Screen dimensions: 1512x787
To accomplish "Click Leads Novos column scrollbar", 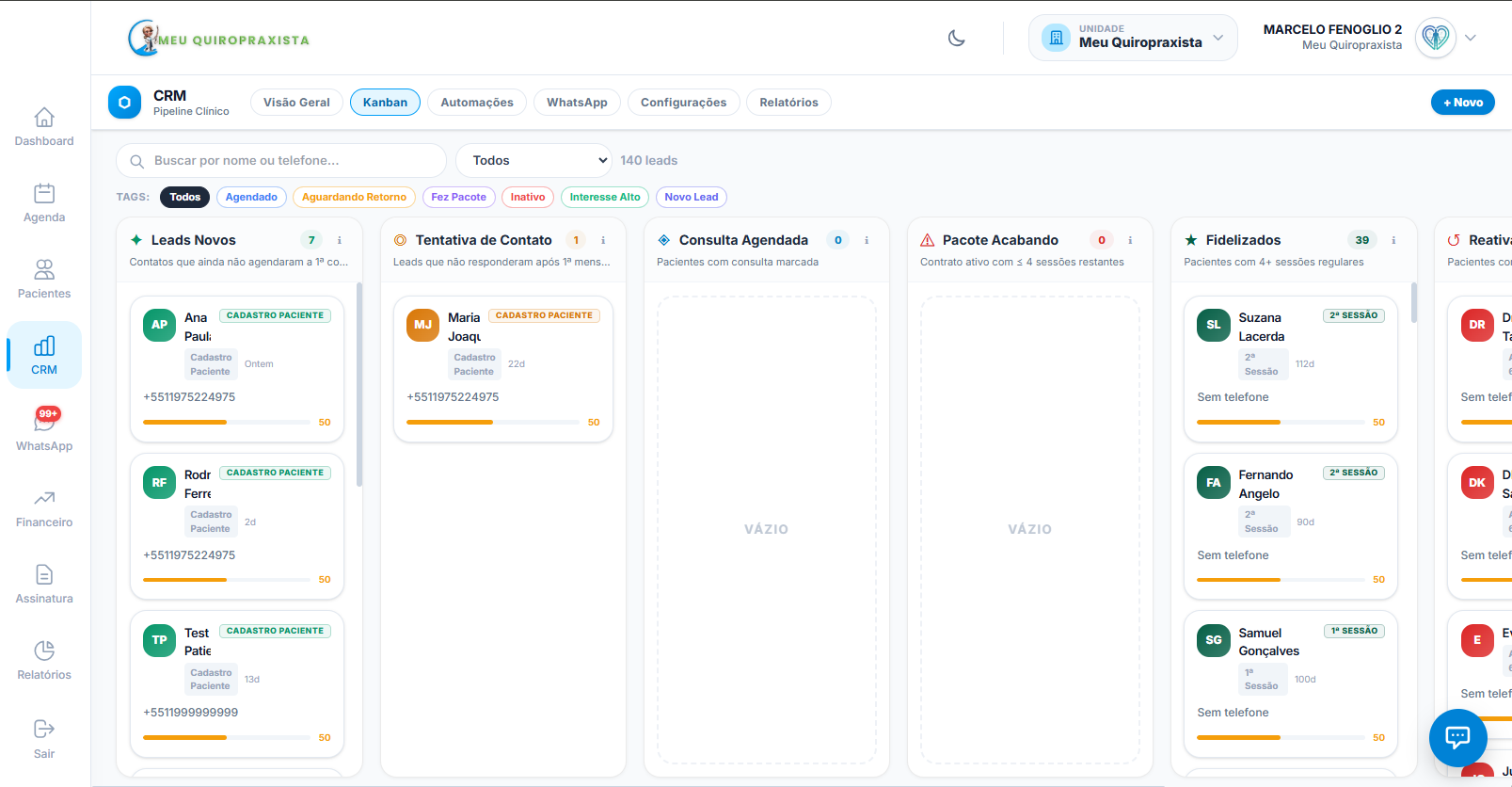I will 359,384.
